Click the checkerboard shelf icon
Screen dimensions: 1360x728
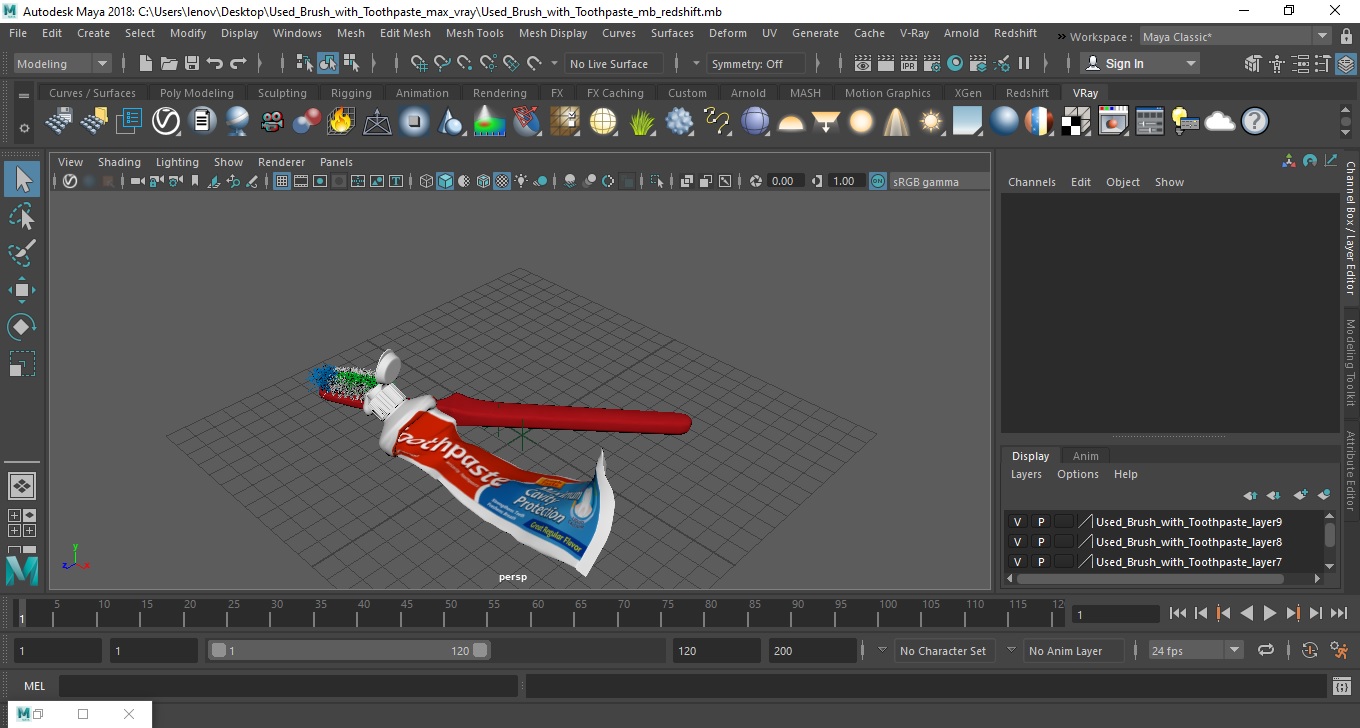tap(1076, 122)
